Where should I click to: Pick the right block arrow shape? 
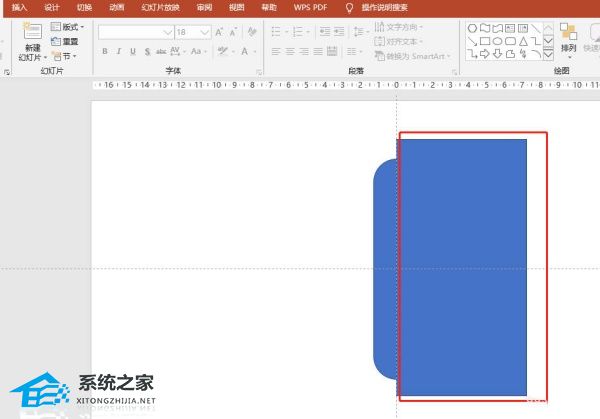[x=485, y=54]
